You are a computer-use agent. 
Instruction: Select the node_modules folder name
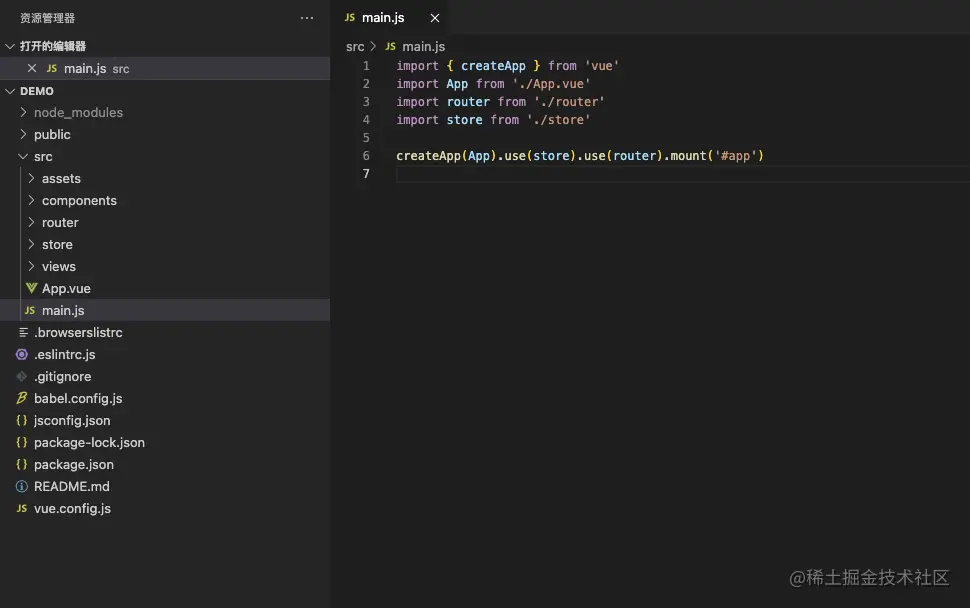click(x=79, y=113)
